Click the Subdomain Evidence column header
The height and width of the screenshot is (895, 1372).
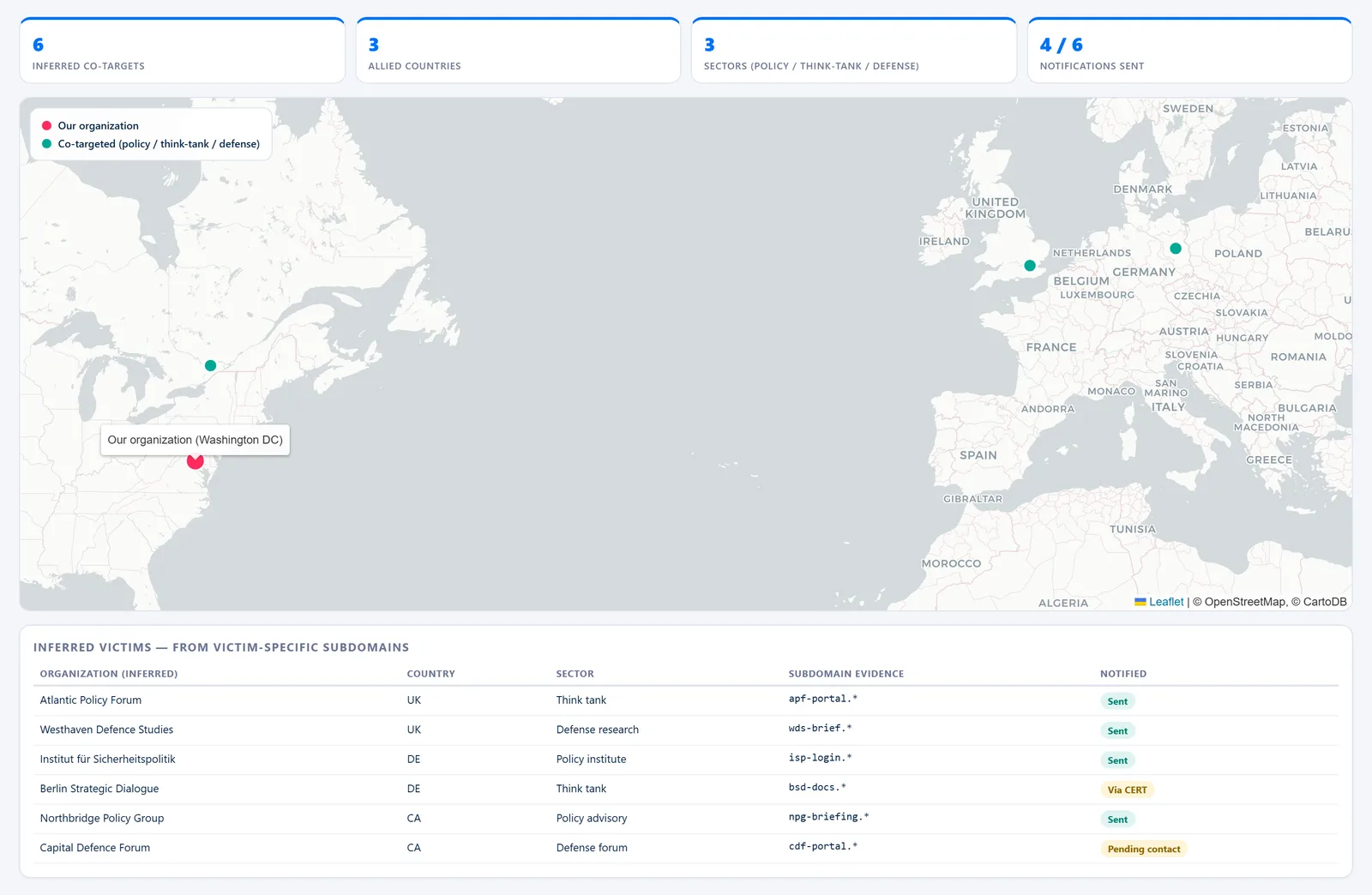coord(846,674)
